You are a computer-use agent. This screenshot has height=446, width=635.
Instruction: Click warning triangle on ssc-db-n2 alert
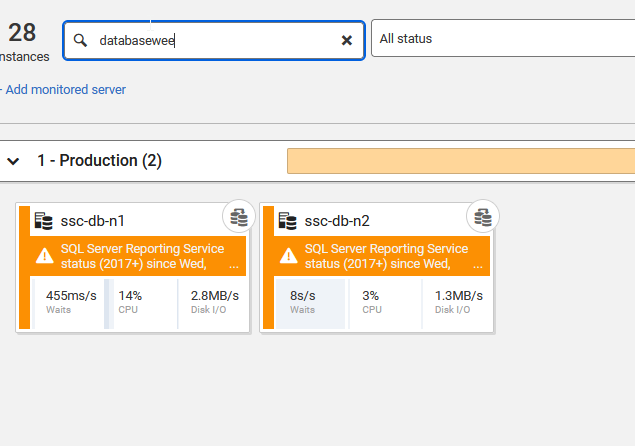coord(288,256)
